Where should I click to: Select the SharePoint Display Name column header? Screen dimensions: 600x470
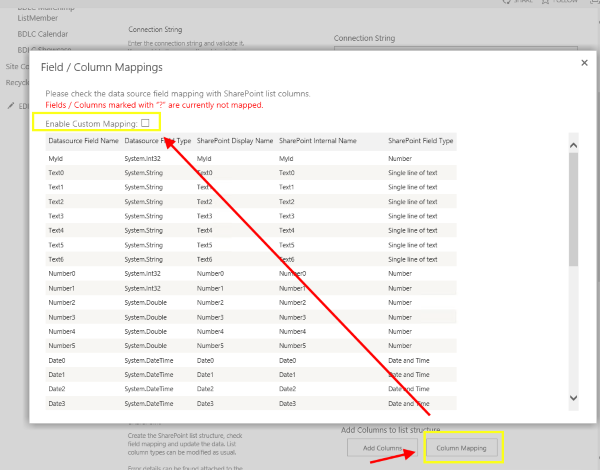pos(235,141)
